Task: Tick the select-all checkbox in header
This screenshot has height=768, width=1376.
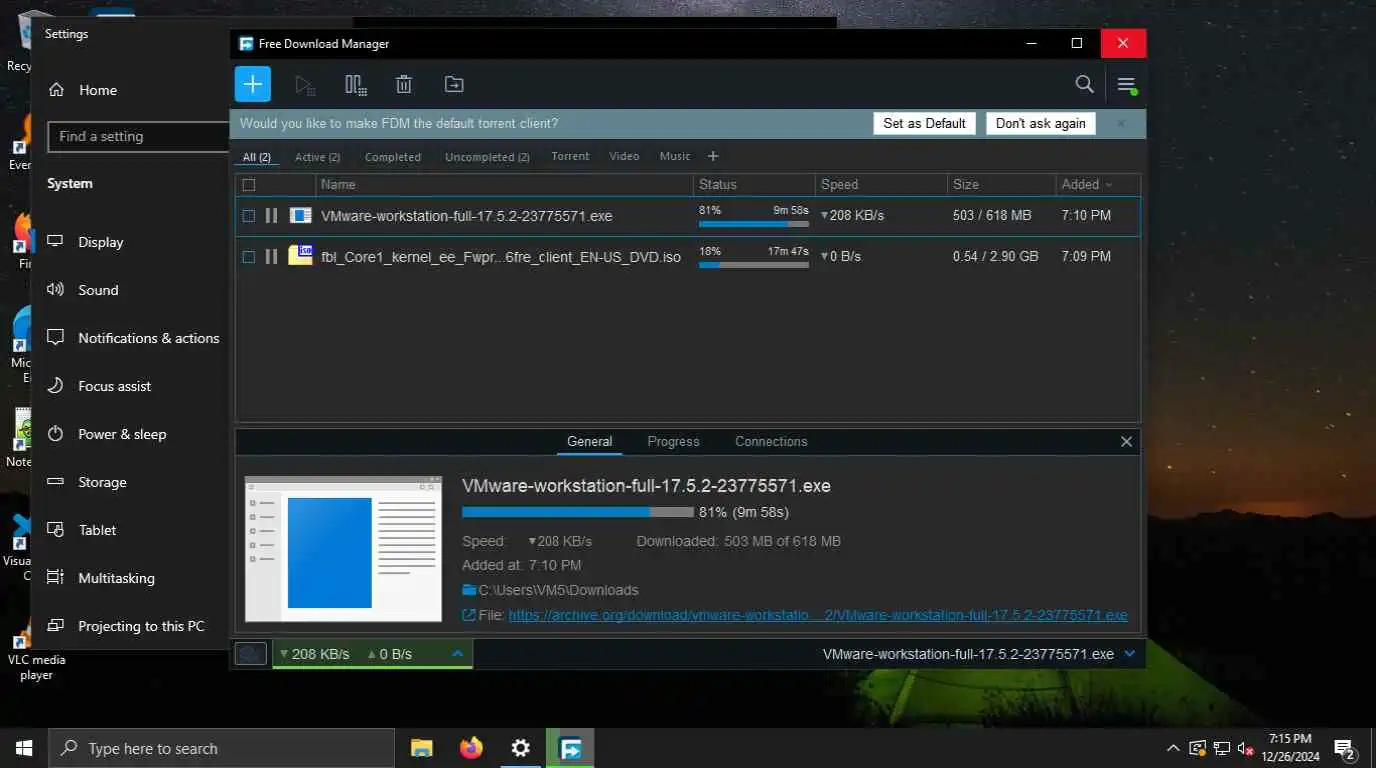Action: point(249,185)
